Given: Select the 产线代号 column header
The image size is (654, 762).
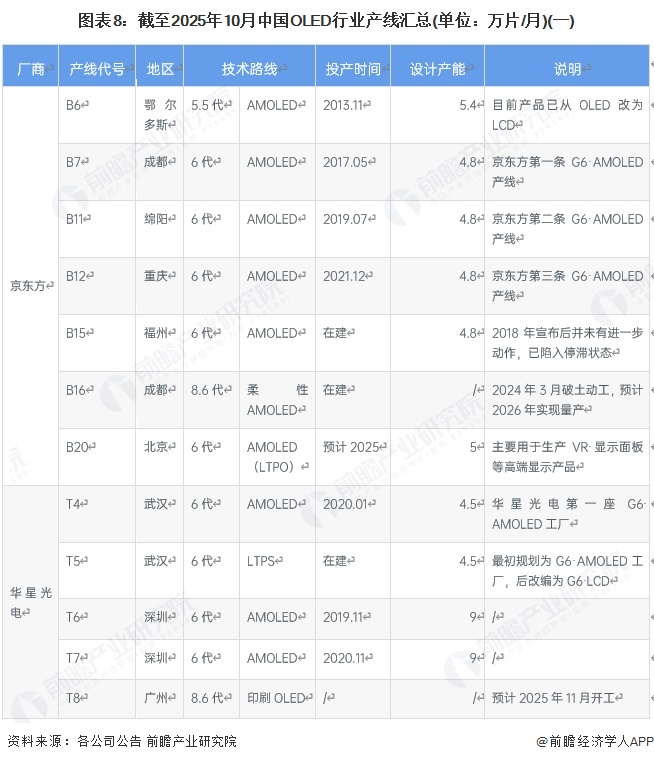Looking at the screenshot, I should (97, 69).
